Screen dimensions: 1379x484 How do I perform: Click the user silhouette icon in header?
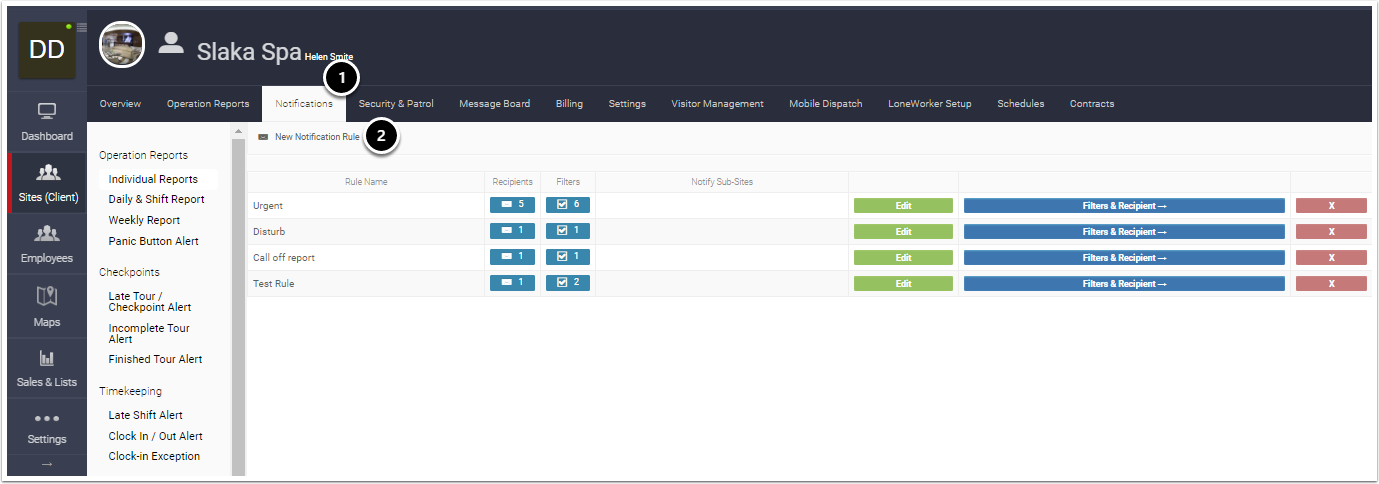[172, 42]
